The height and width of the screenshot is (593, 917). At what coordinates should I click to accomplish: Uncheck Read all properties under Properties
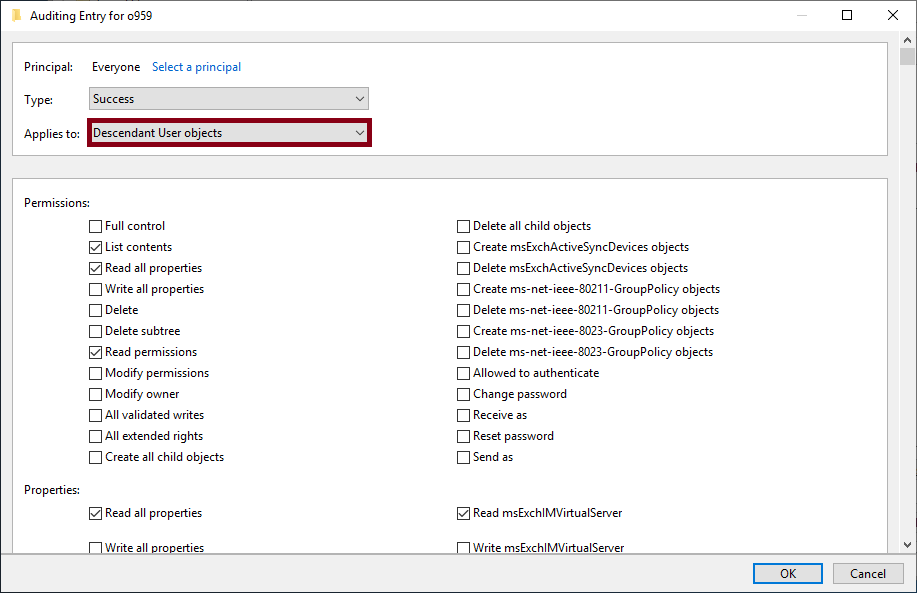pyautogui.click(x=95, y=513)
